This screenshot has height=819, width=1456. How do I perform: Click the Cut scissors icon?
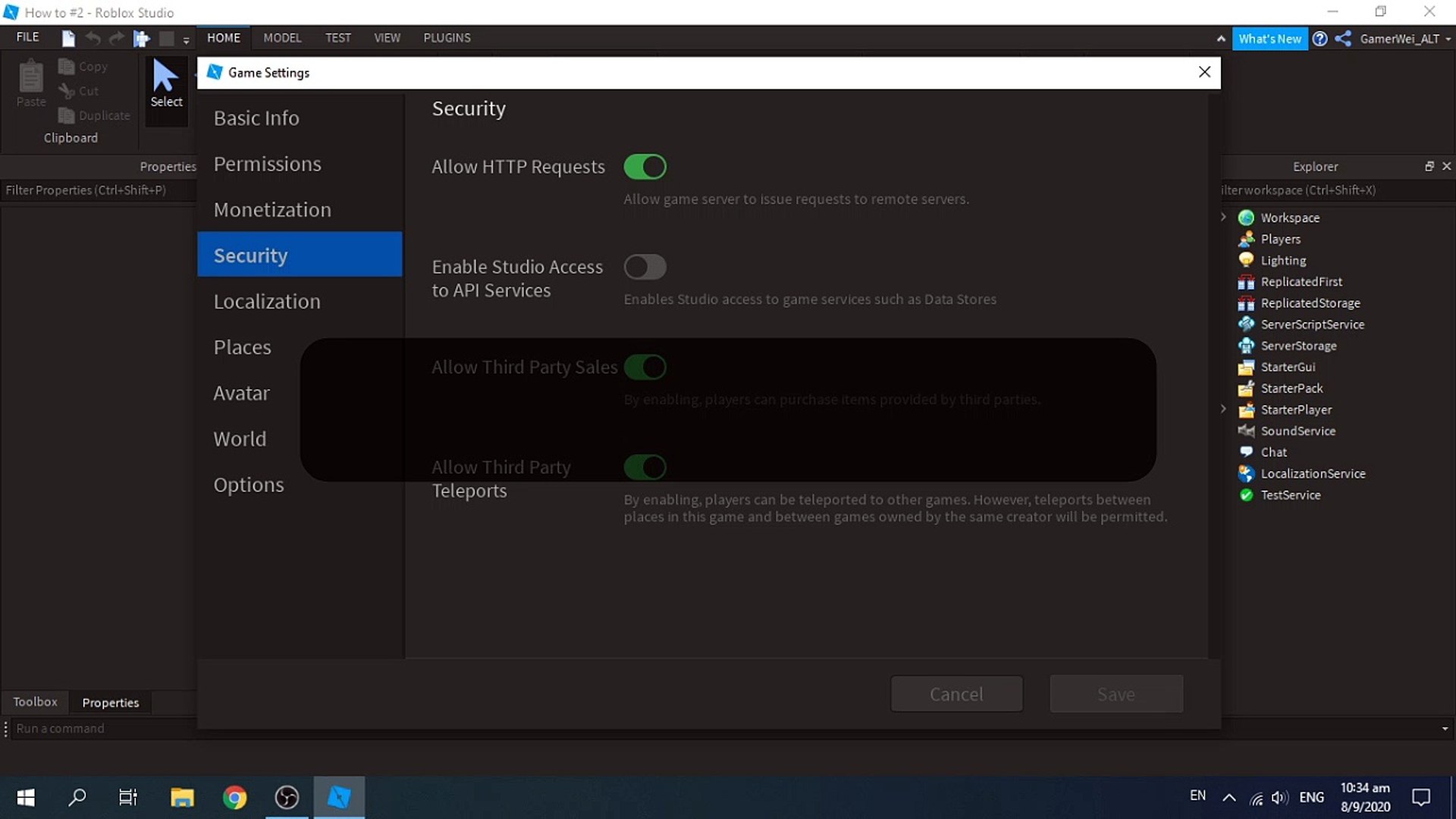(67, 91)
